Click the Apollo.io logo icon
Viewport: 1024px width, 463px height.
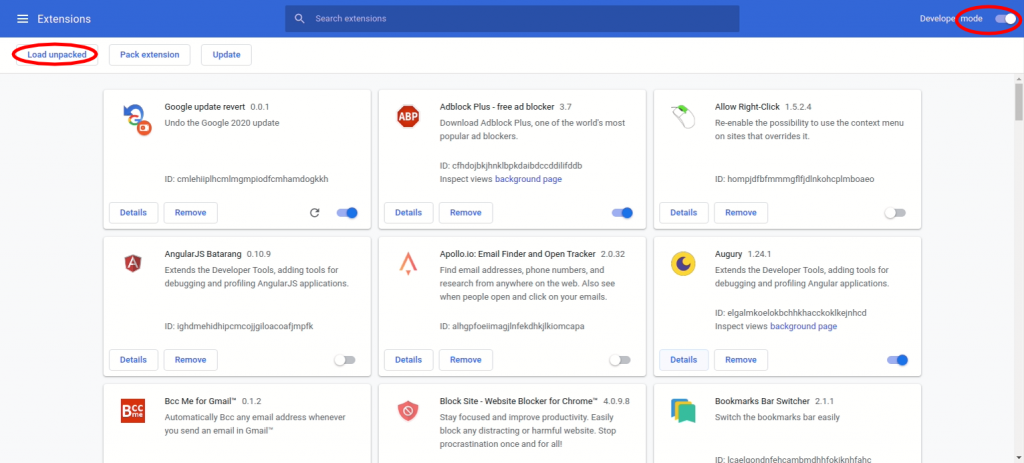(x=408, y=263)
